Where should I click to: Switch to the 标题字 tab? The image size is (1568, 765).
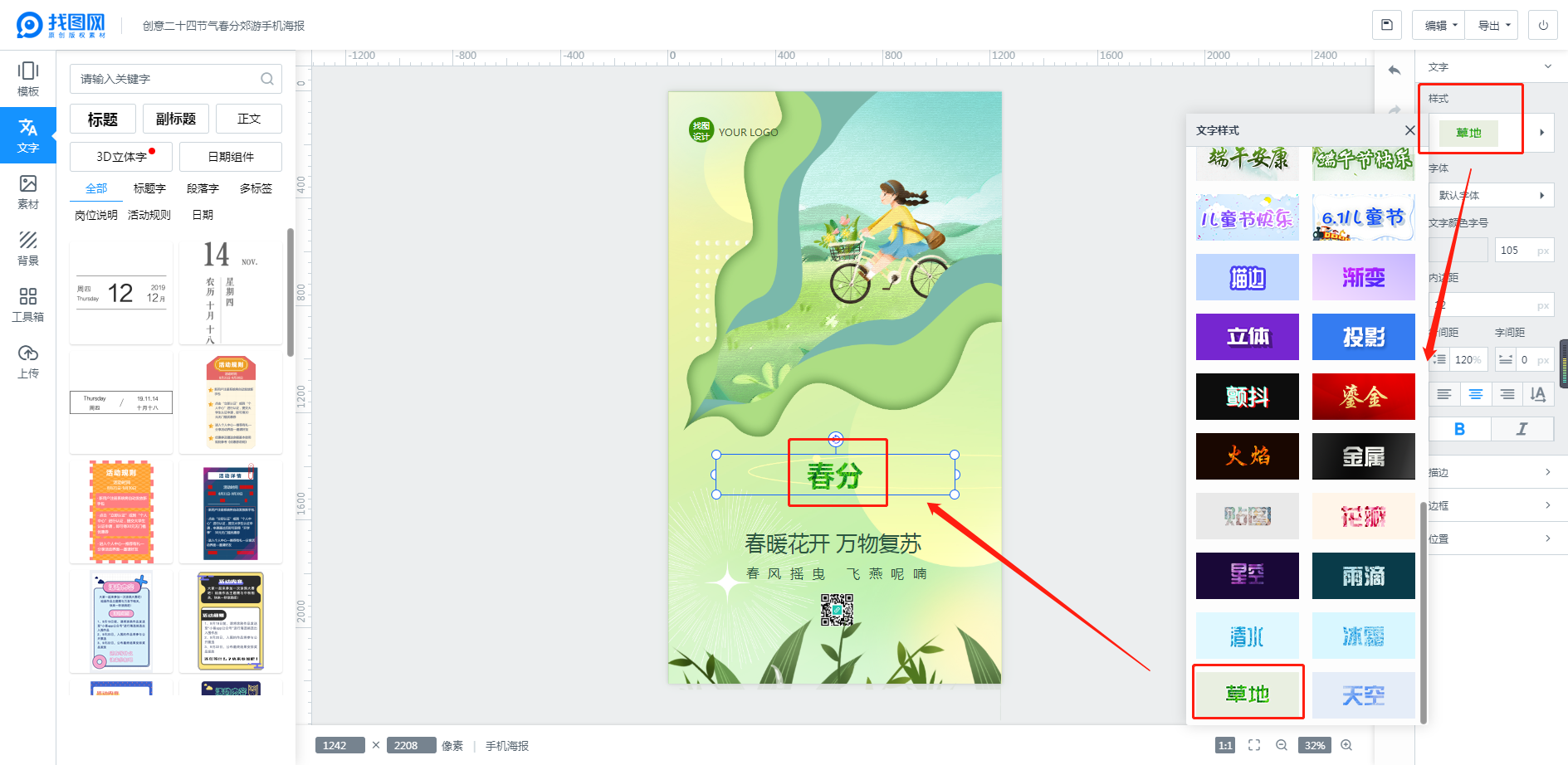pos(149,188)
